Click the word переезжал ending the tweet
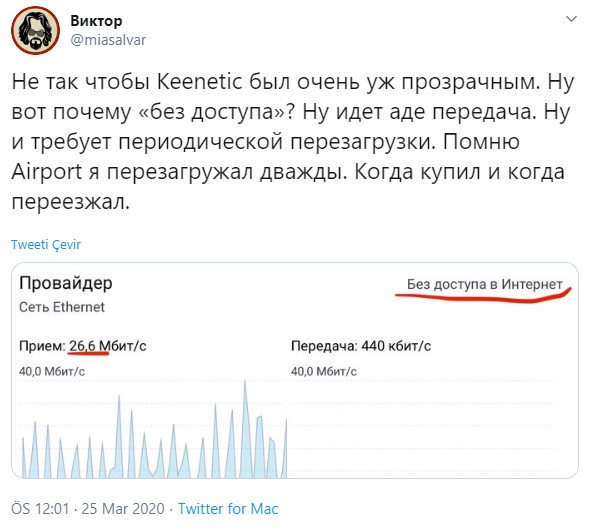591x532 pixels. [x=70, y=202]
